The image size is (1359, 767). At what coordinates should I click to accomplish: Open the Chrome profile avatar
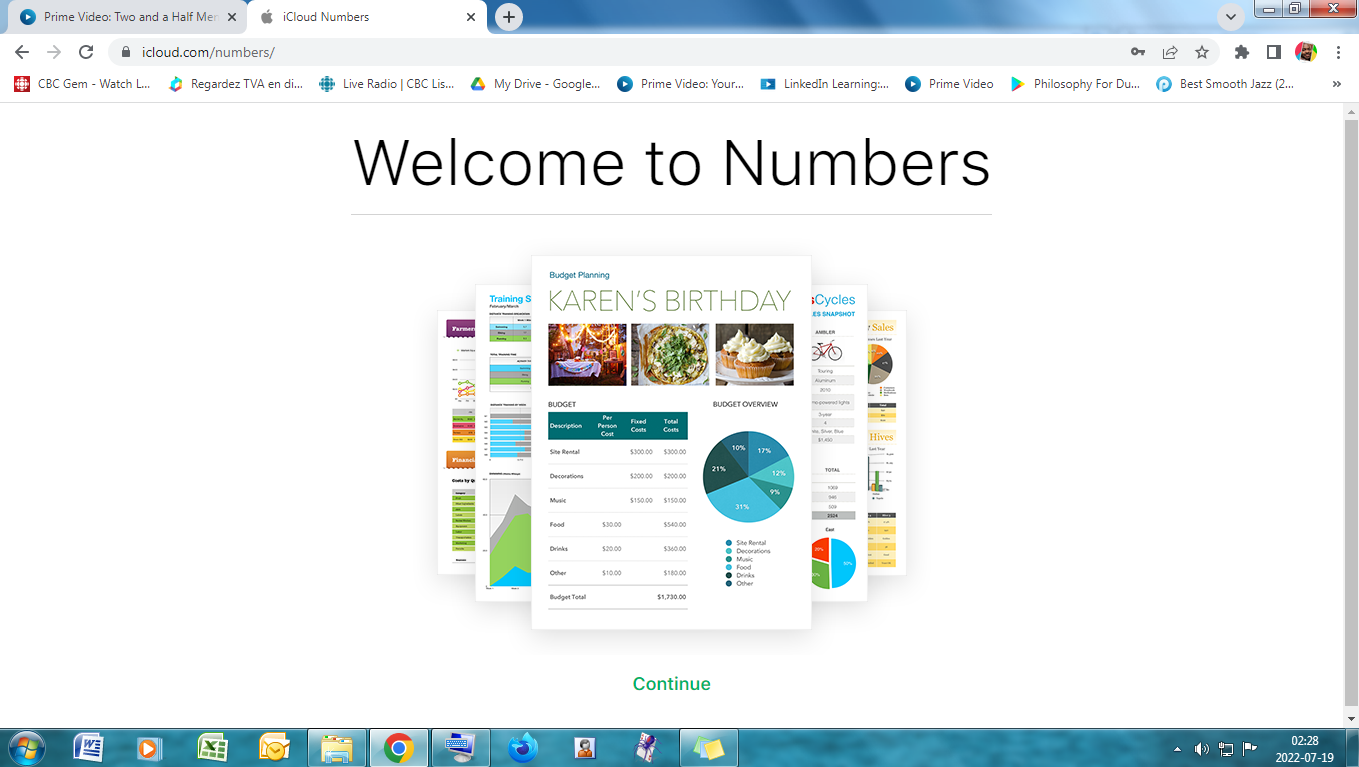[x=1306, y=52]
